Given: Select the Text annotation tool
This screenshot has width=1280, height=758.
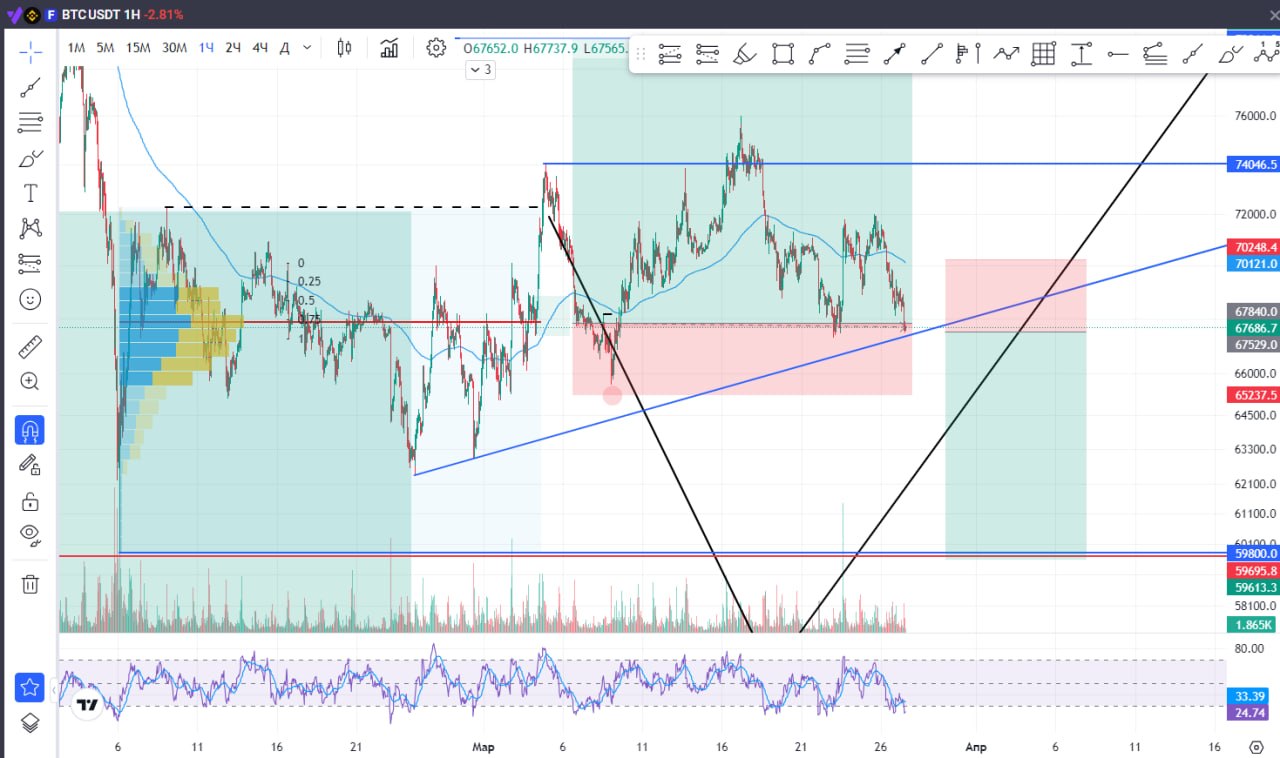Looking at the screenshot, I should (30, 193).
